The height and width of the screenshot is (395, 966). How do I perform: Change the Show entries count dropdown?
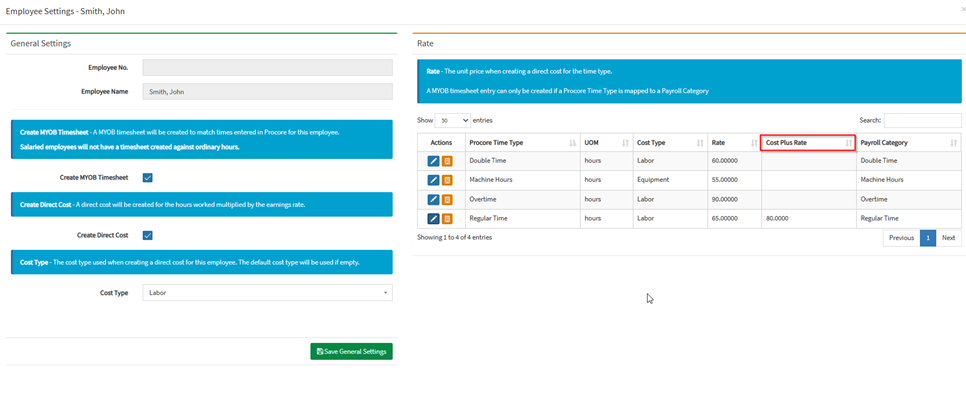coord(453,120)
